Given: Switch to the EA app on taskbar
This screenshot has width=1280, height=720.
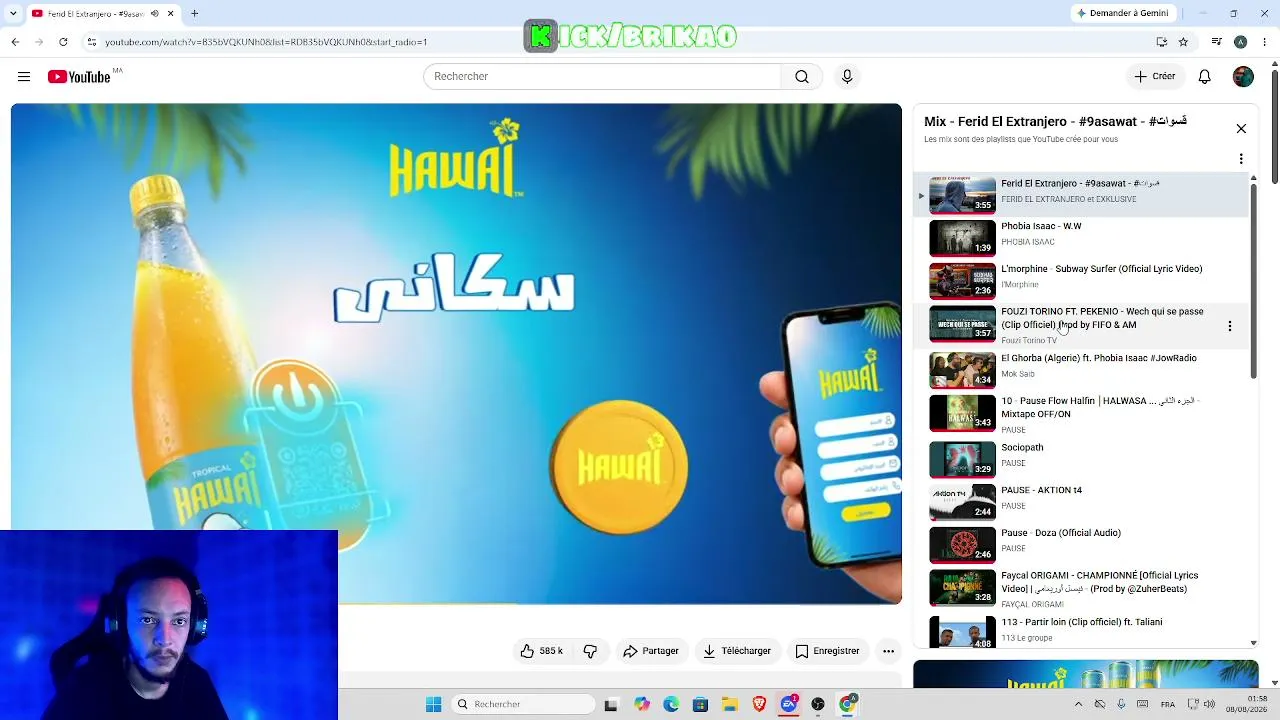Looking at the screenshot, I should point(789,704).
